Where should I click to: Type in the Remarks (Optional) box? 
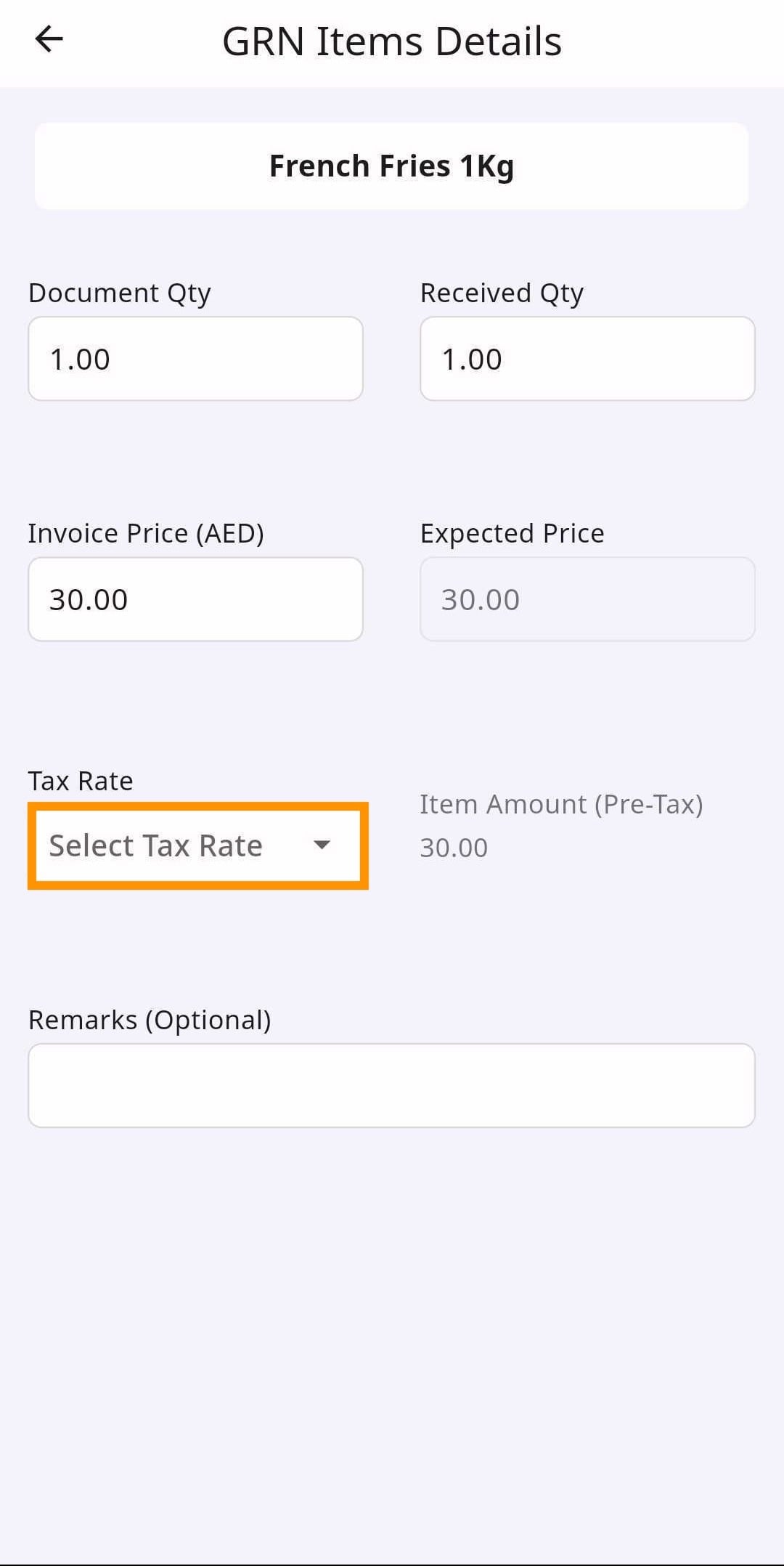tap(391, 1085)
